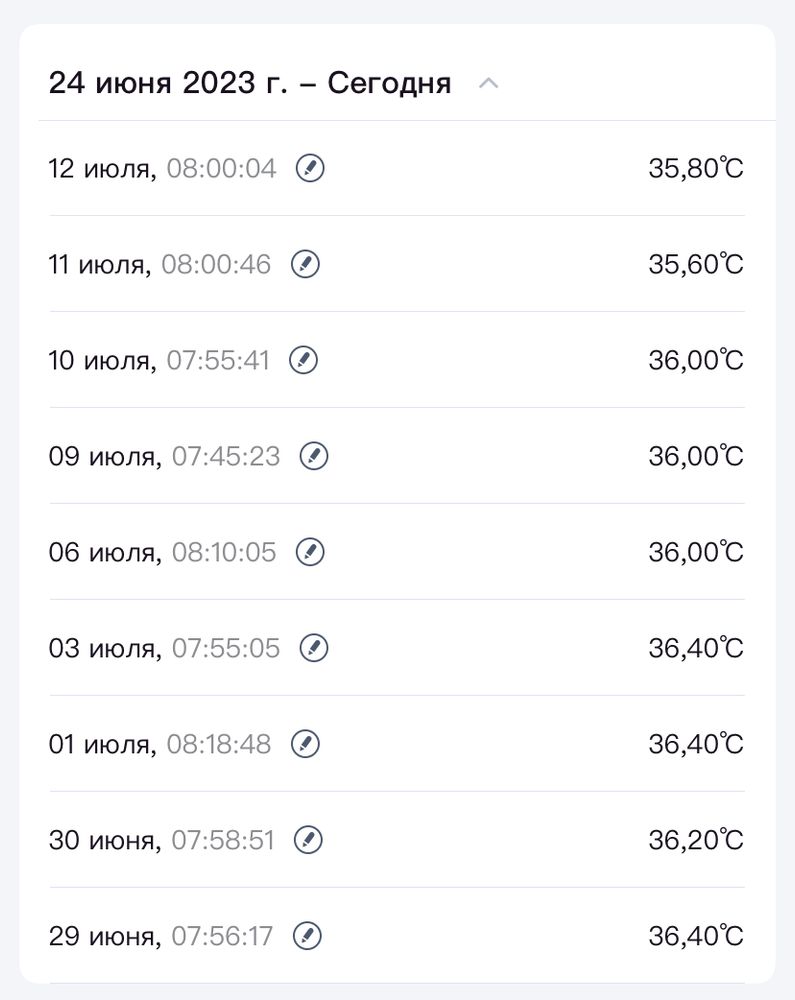
Task: Edit the 30 июня temperature record
Action: [308, 840]
